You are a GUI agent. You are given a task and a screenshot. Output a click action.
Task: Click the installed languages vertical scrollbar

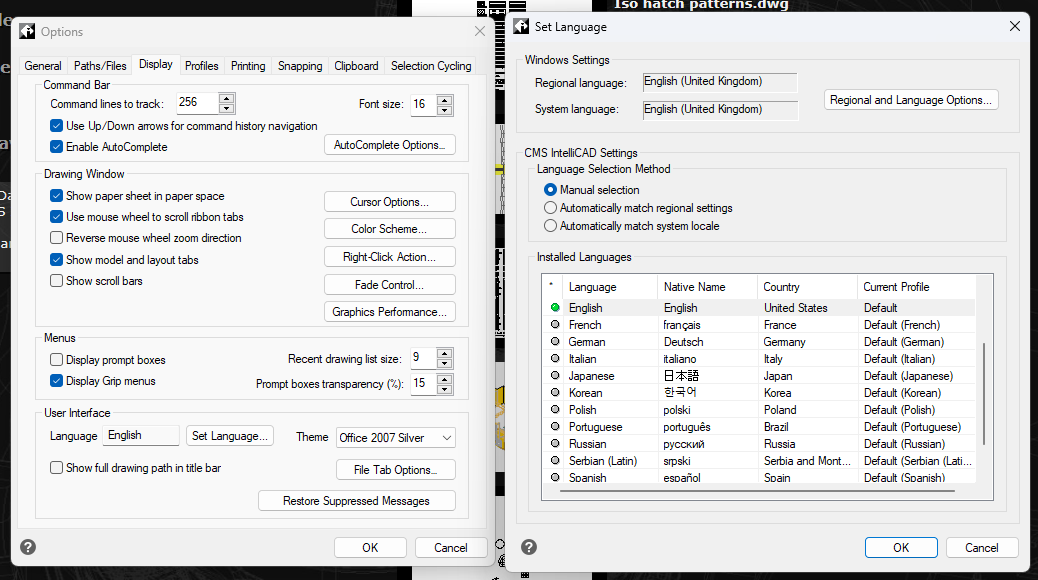pyautogui.click(x=984, y=394)
